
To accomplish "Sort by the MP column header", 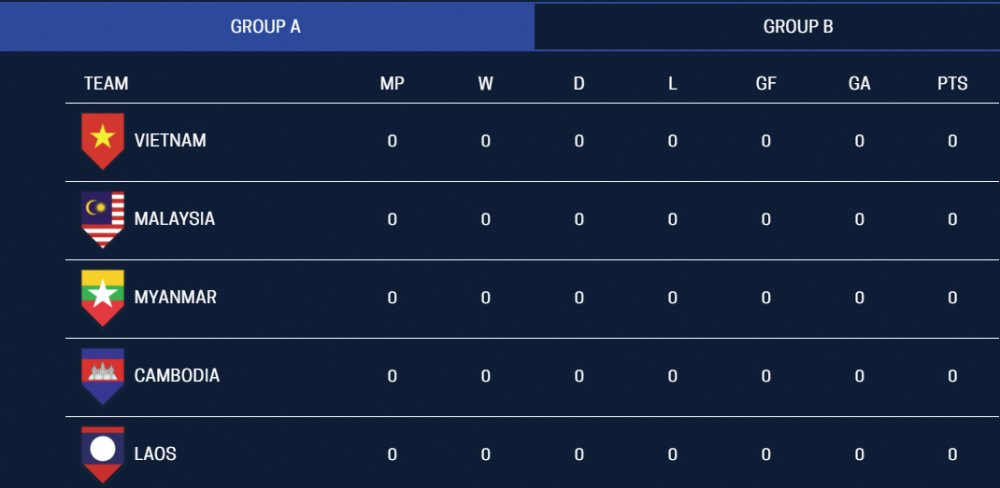I will coord(392,84).
